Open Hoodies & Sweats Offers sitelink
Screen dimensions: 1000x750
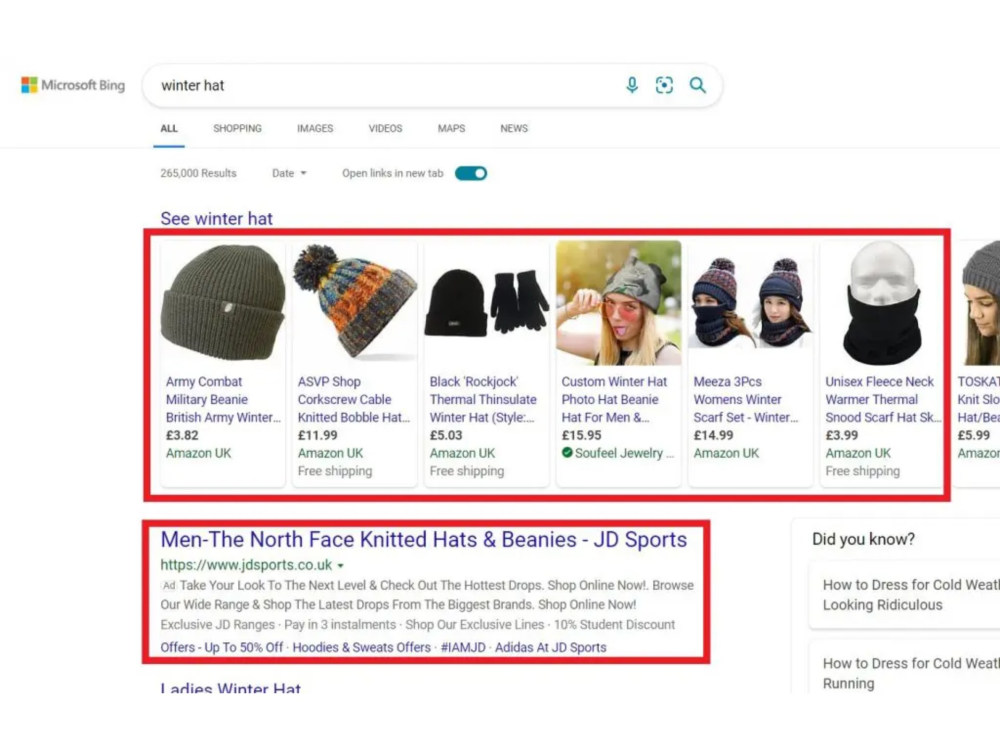pyautogui.click(x=362, y=647)
